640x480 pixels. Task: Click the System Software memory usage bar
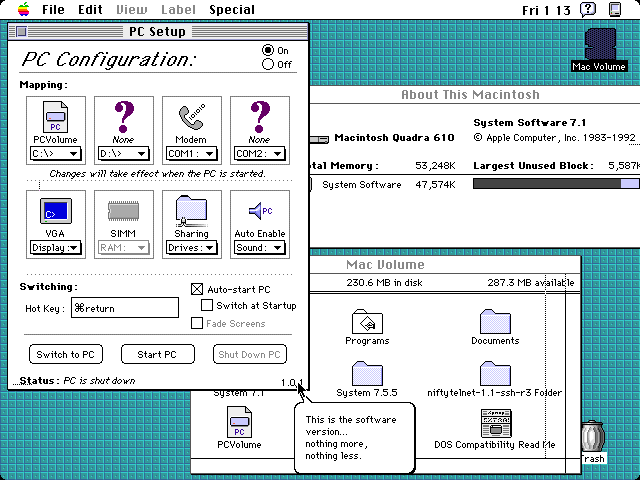tap(556, 184)
